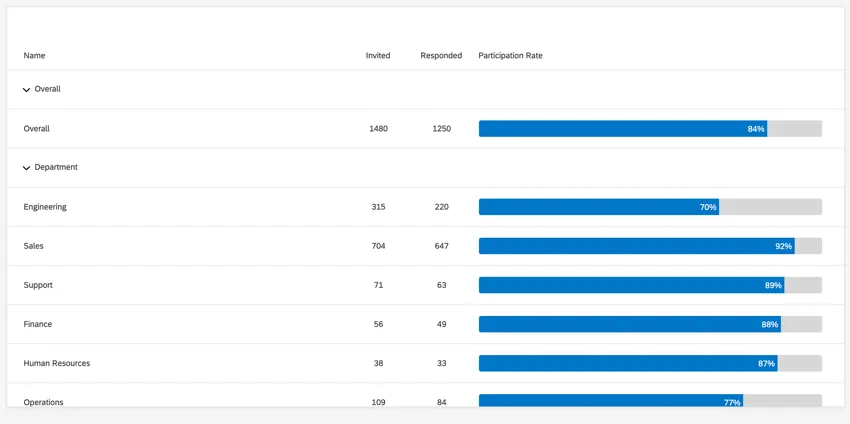The image size is (850, 424).
Task: Sort by the Invited column header
Action: point(378,56)
